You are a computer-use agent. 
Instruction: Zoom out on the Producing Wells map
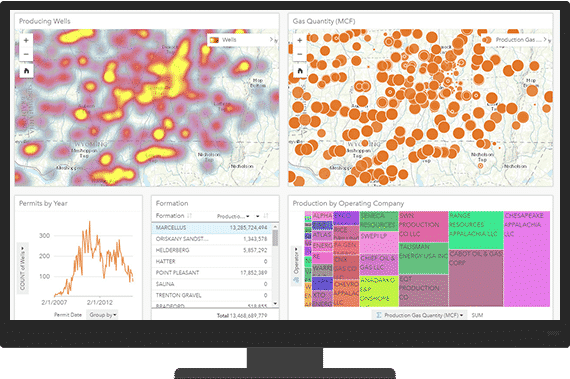click(26, 54)
